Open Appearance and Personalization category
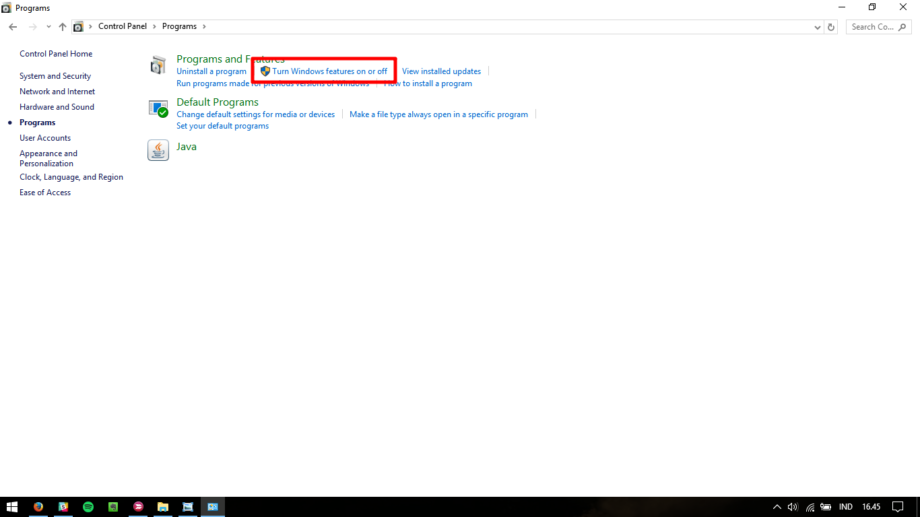 [48, 158]
